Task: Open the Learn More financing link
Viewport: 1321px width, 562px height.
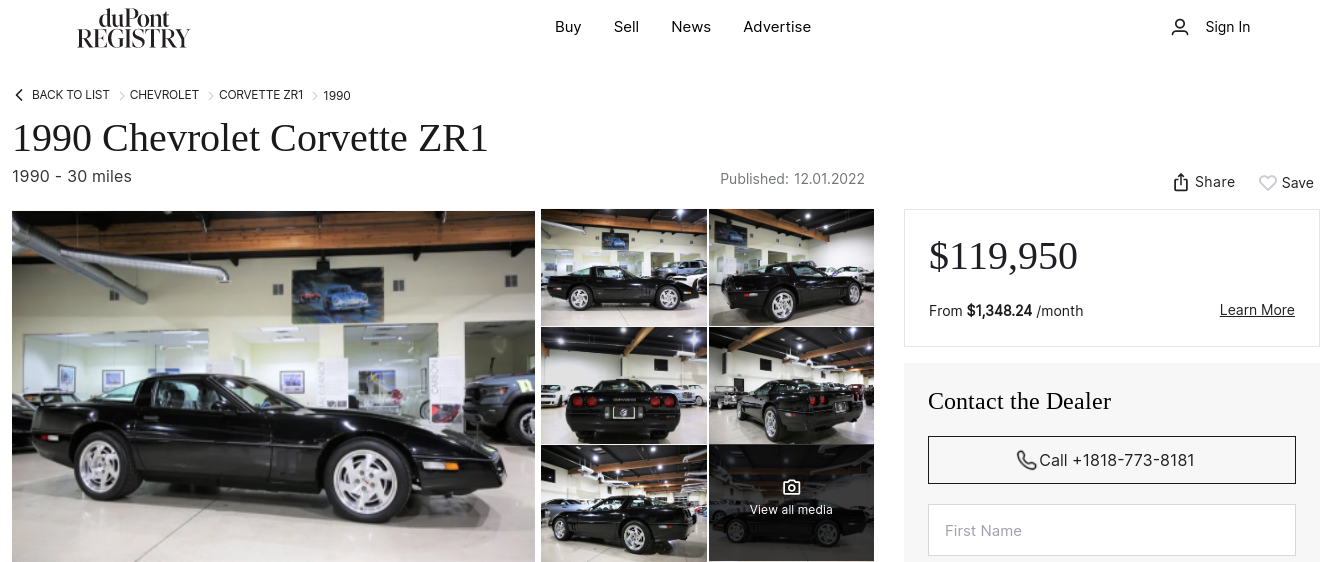Action: 1257,310
